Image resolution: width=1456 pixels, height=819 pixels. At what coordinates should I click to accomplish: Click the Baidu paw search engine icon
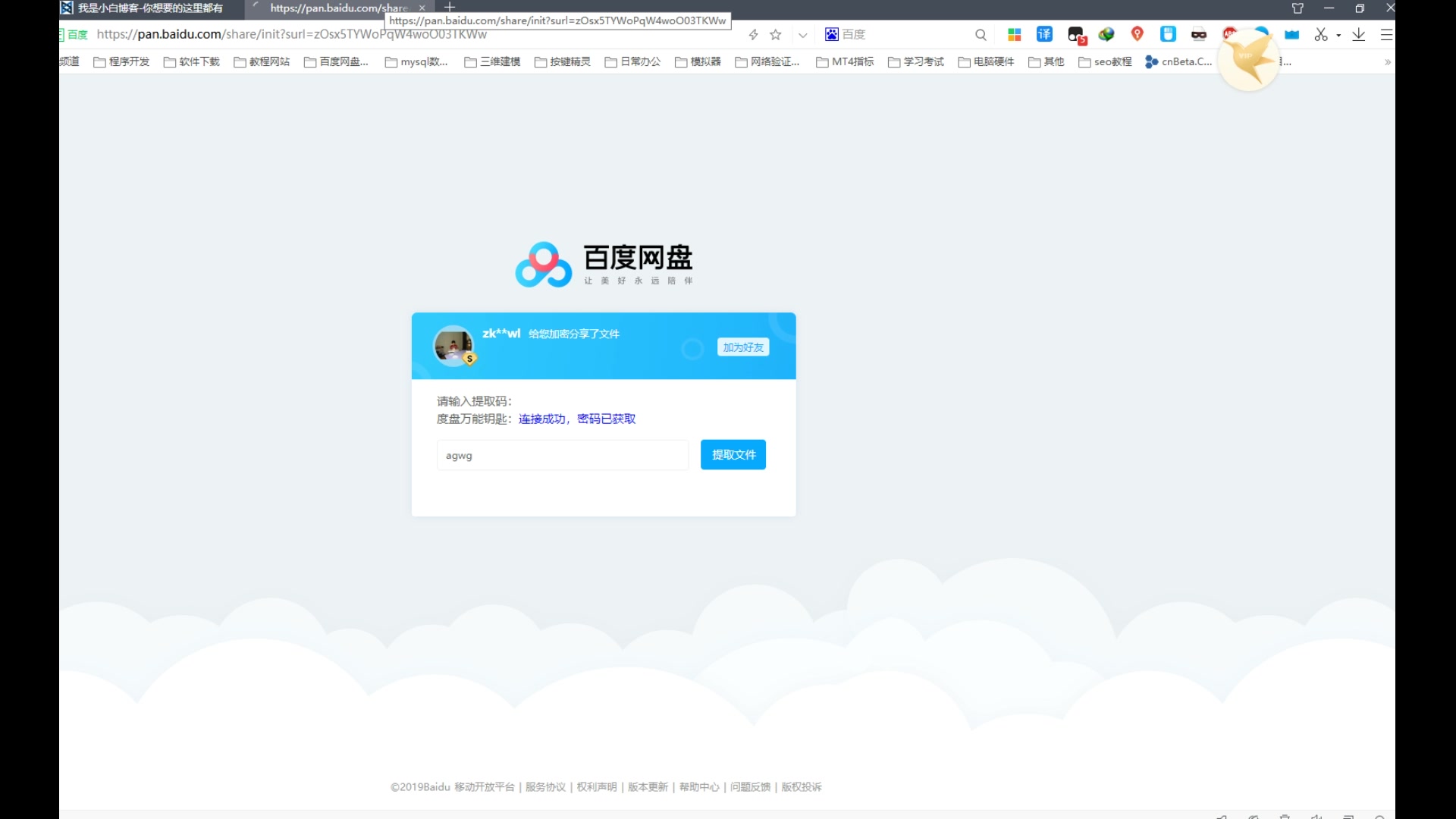click(x=832, y=34)
